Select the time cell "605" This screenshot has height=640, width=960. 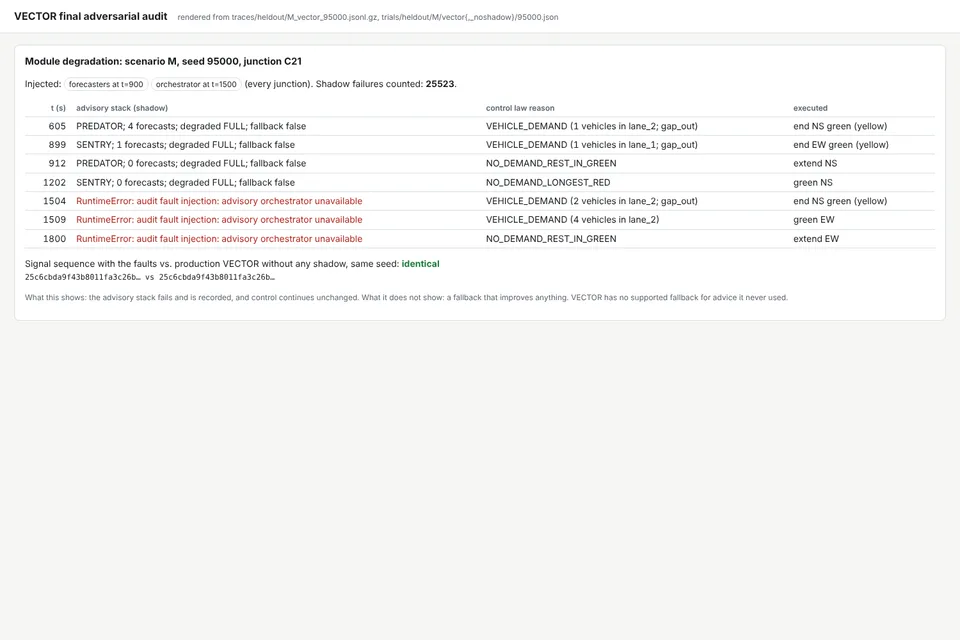click(x=57, y=126)
